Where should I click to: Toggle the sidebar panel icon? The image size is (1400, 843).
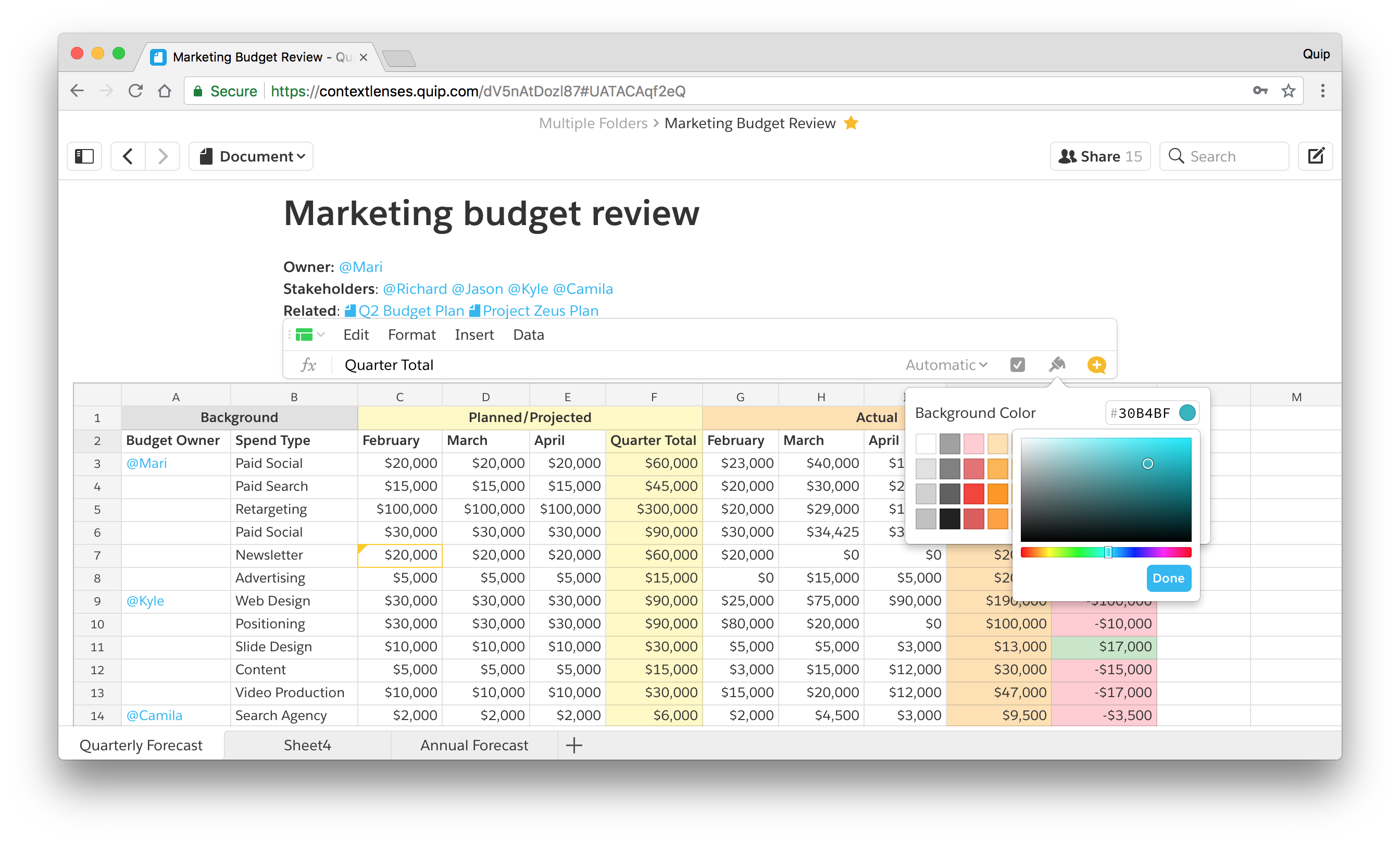click(x=84, y=156)
